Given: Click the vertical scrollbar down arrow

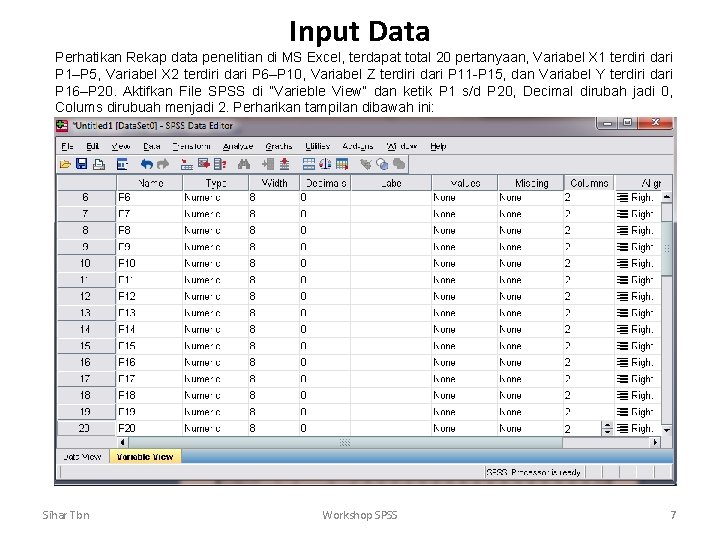Looking at the screenshot, I should (667, 430).
